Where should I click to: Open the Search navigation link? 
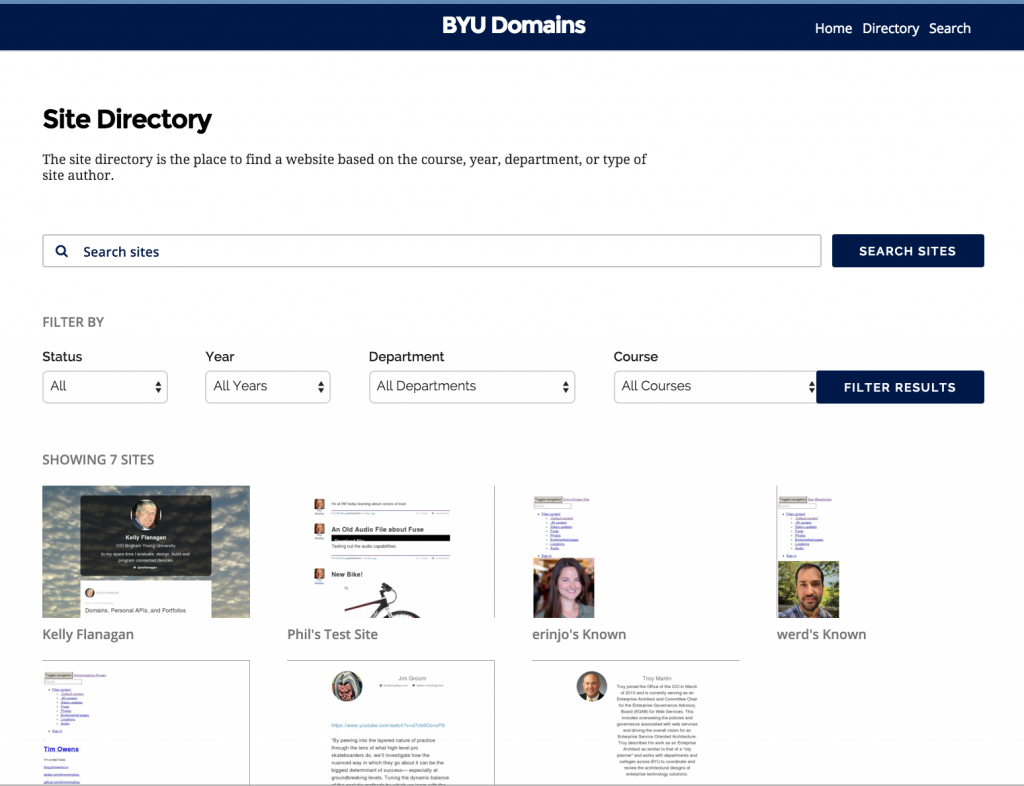point(950,28)
